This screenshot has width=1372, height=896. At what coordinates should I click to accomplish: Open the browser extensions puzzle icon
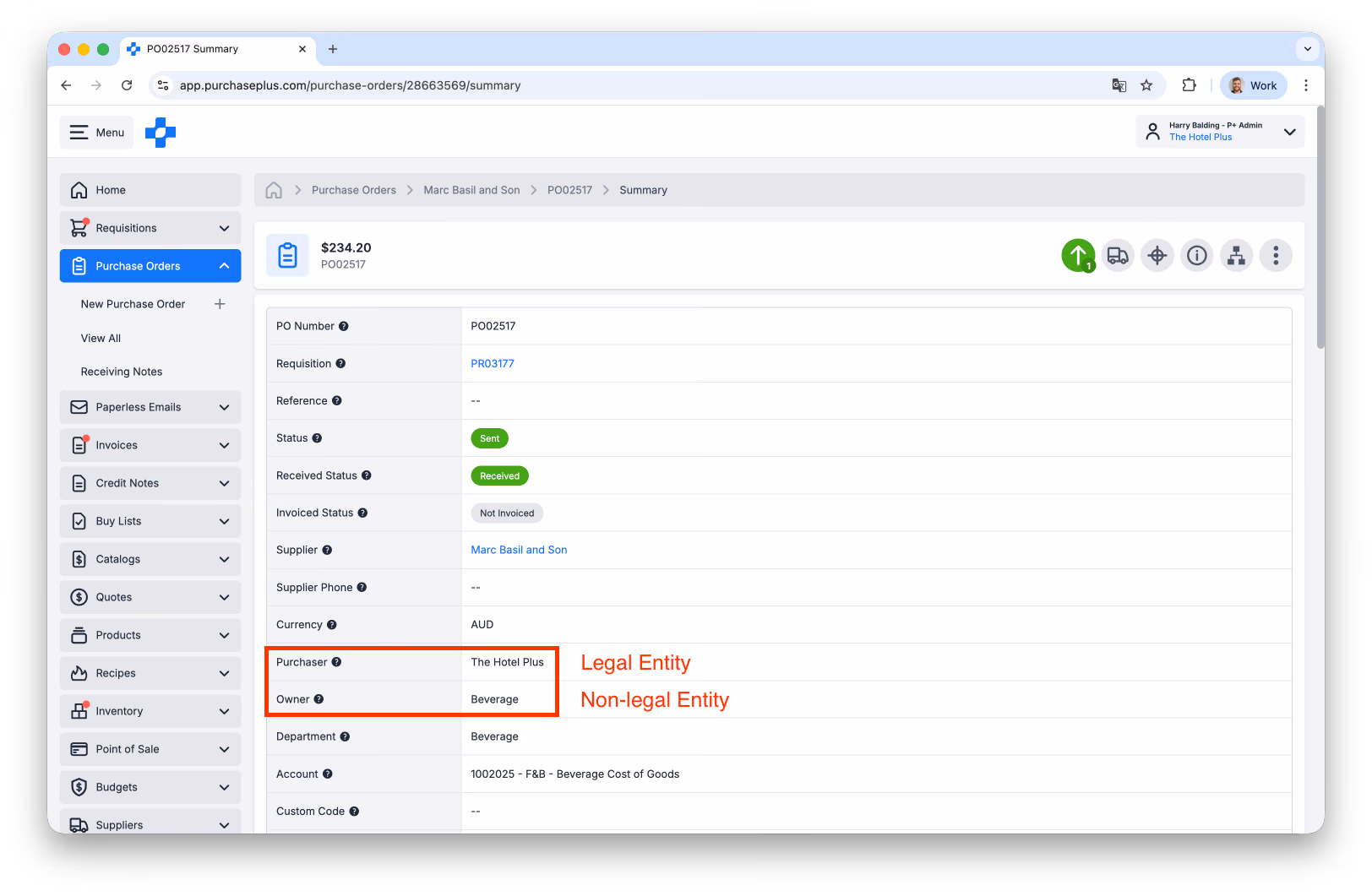click(1189, 85)
